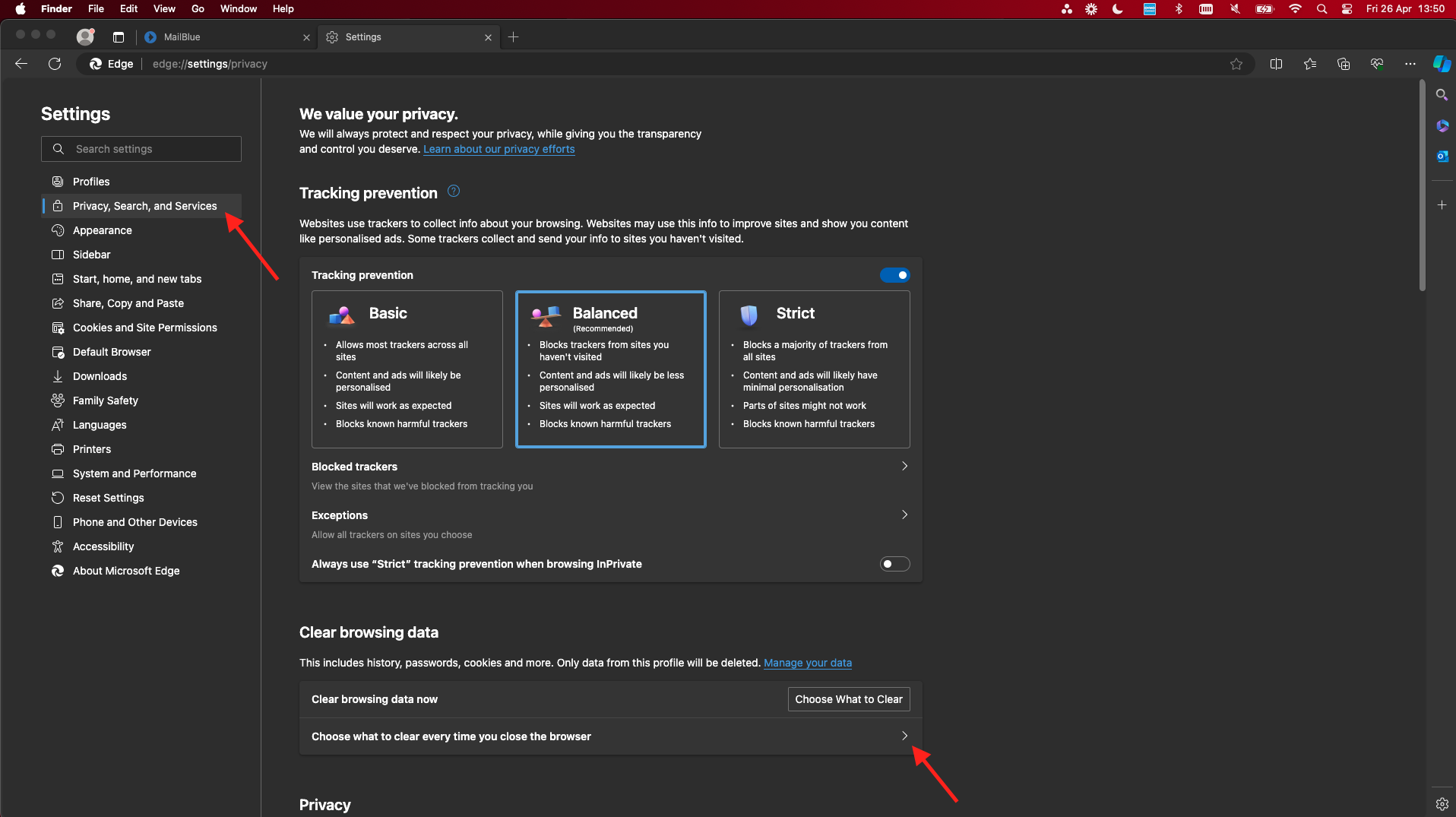This screenshot has height=817, width=1456.
Task: Click the Search settings field
Action: (x=141, y=149)
